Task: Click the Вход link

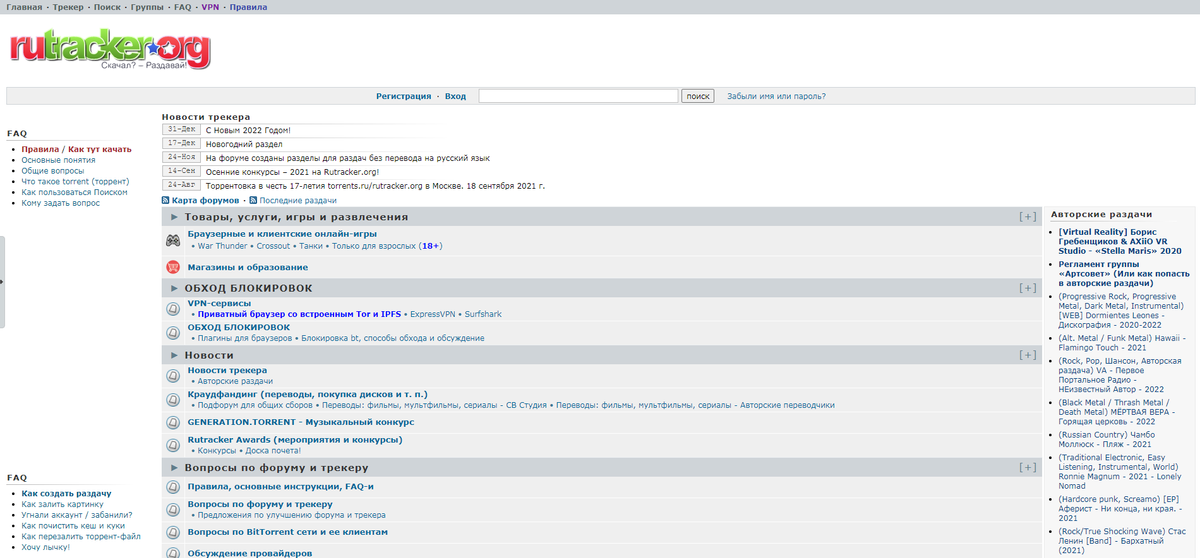Action: pyautogui.click(x=455, y=97)
